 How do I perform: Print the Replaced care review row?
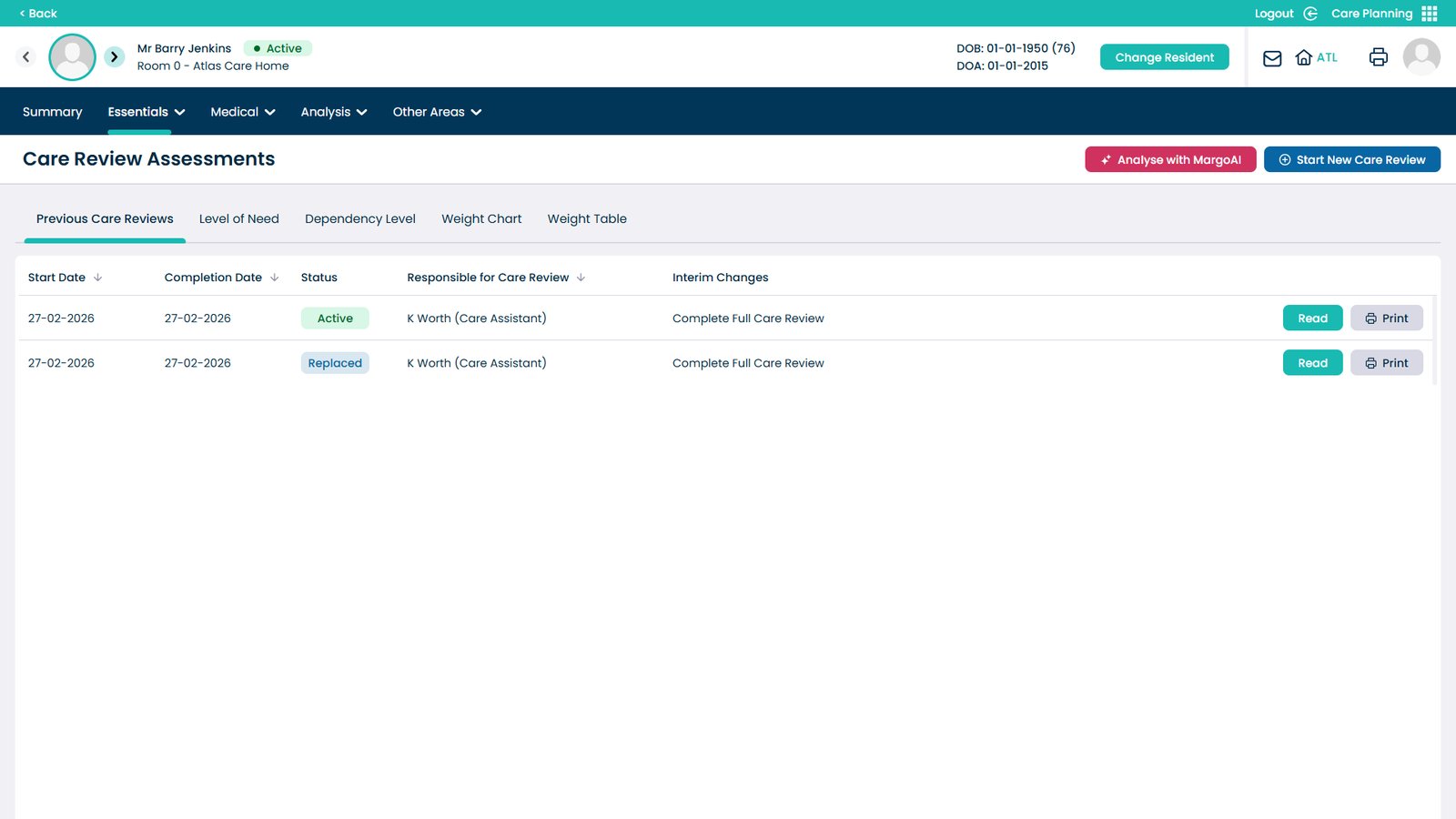(x=1386, y=363)
